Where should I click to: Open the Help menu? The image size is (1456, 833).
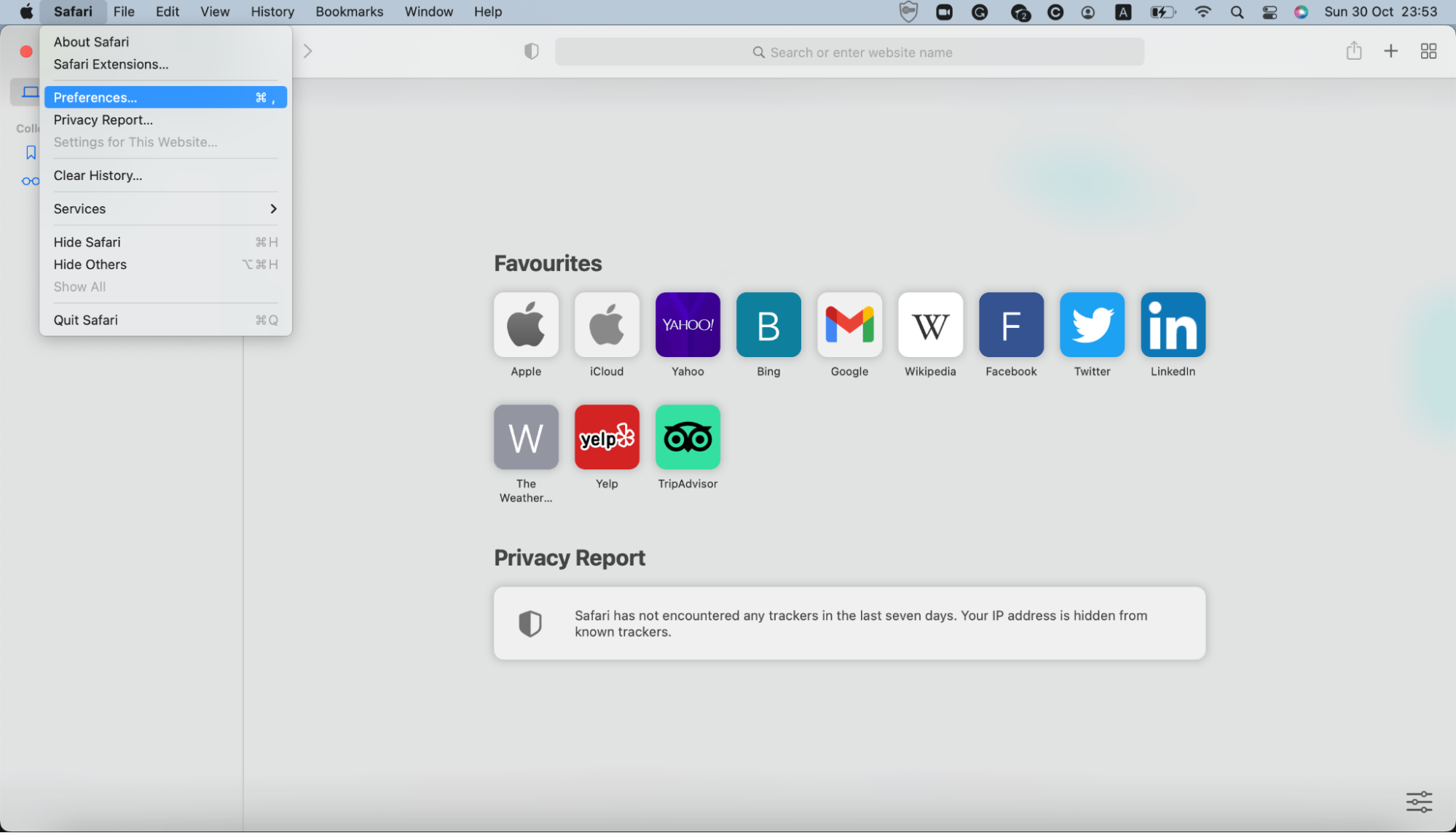(x=488, y=12)
